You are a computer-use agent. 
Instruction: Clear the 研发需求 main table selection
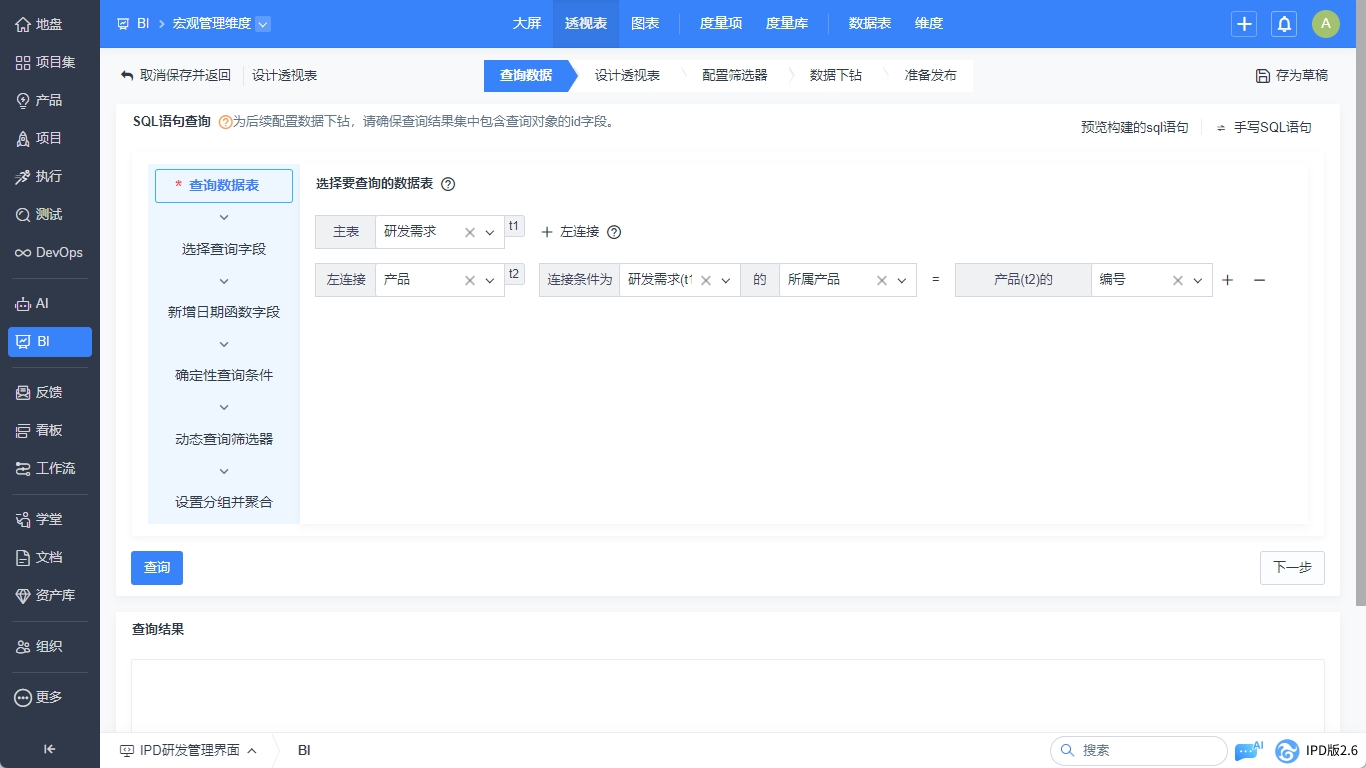pyautogui.click(x=469, y=232)
